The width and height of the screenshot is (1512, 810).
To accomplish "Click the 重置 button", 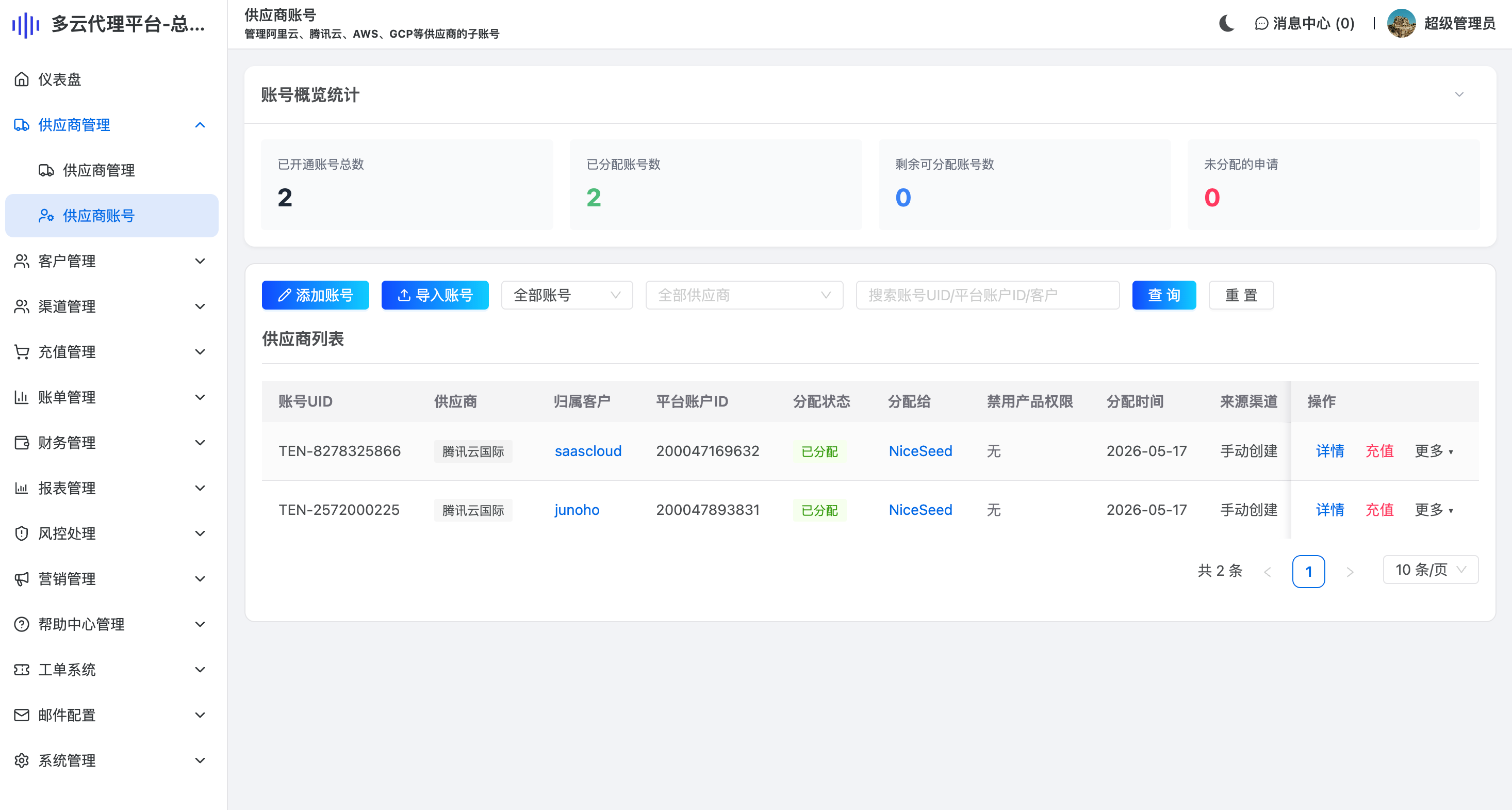I will tap(1241, 295).
